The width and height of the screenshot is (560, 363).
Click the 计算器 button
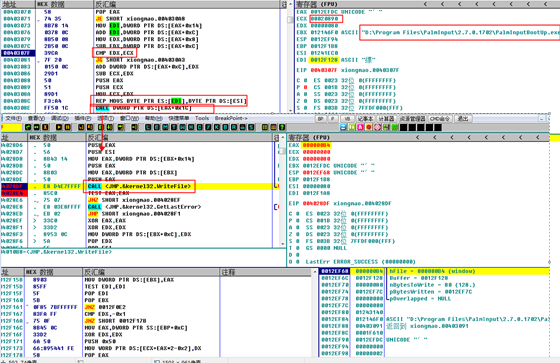[386, 119]
